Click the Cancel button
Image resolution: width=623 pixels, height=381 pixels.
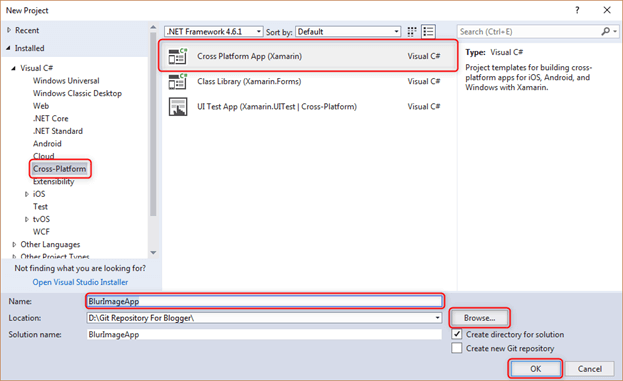(590, 369)
